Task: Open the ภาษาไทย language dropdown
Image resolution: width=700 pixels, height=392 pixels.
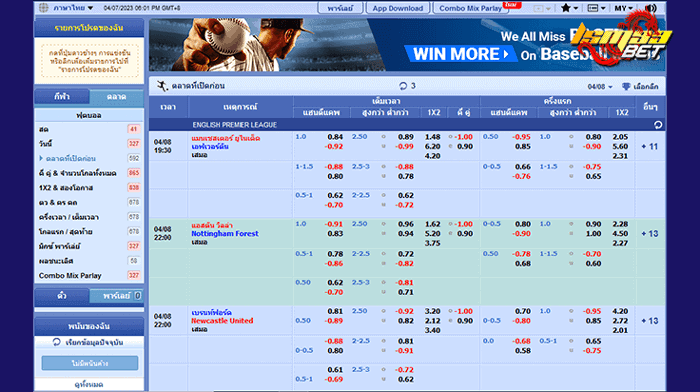Action: click(73, 8)
